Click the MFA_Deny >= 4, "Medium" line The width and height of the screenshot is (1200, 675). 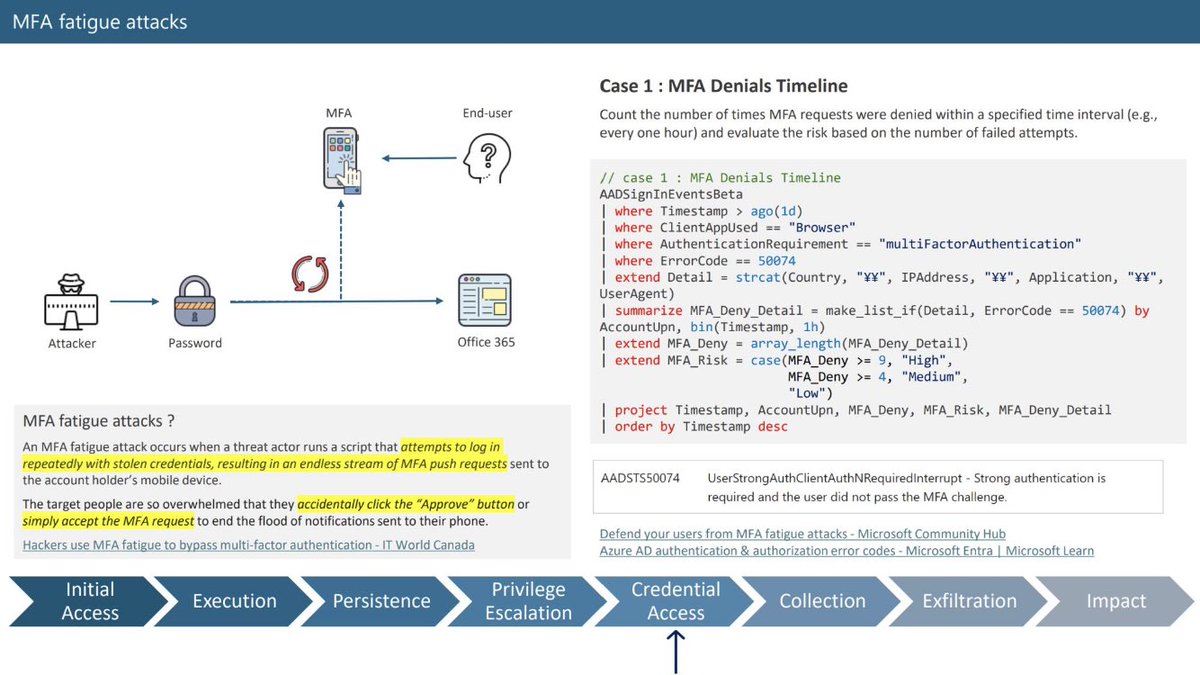coord(879,377)
